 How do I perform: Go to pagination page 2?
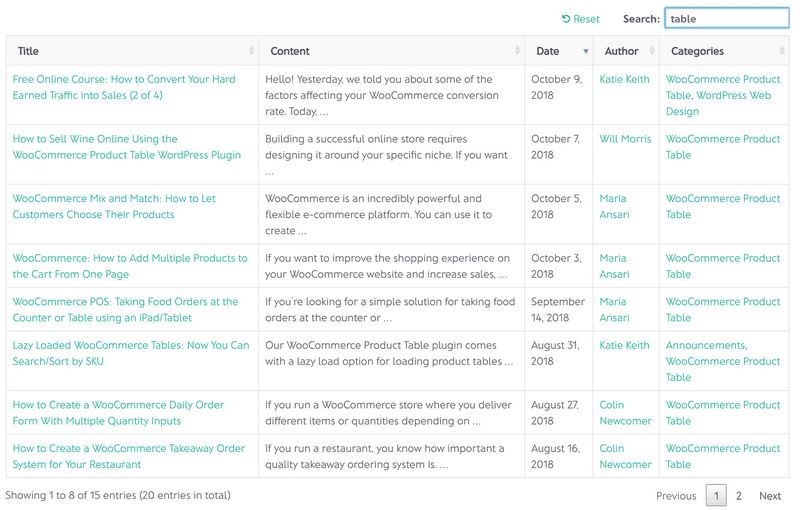(x=739, y=496)
